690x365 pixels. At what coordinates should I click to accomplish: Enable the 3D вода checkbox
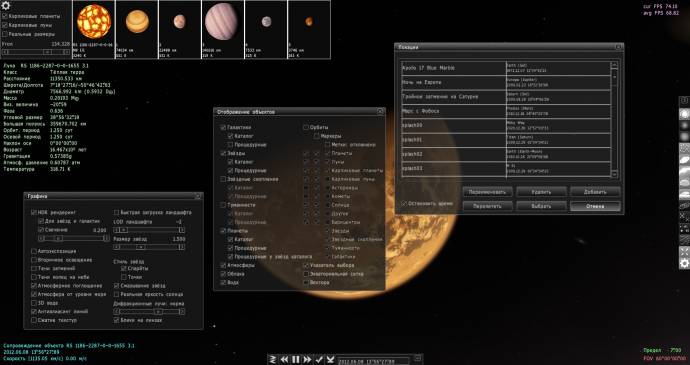[34, 303]
